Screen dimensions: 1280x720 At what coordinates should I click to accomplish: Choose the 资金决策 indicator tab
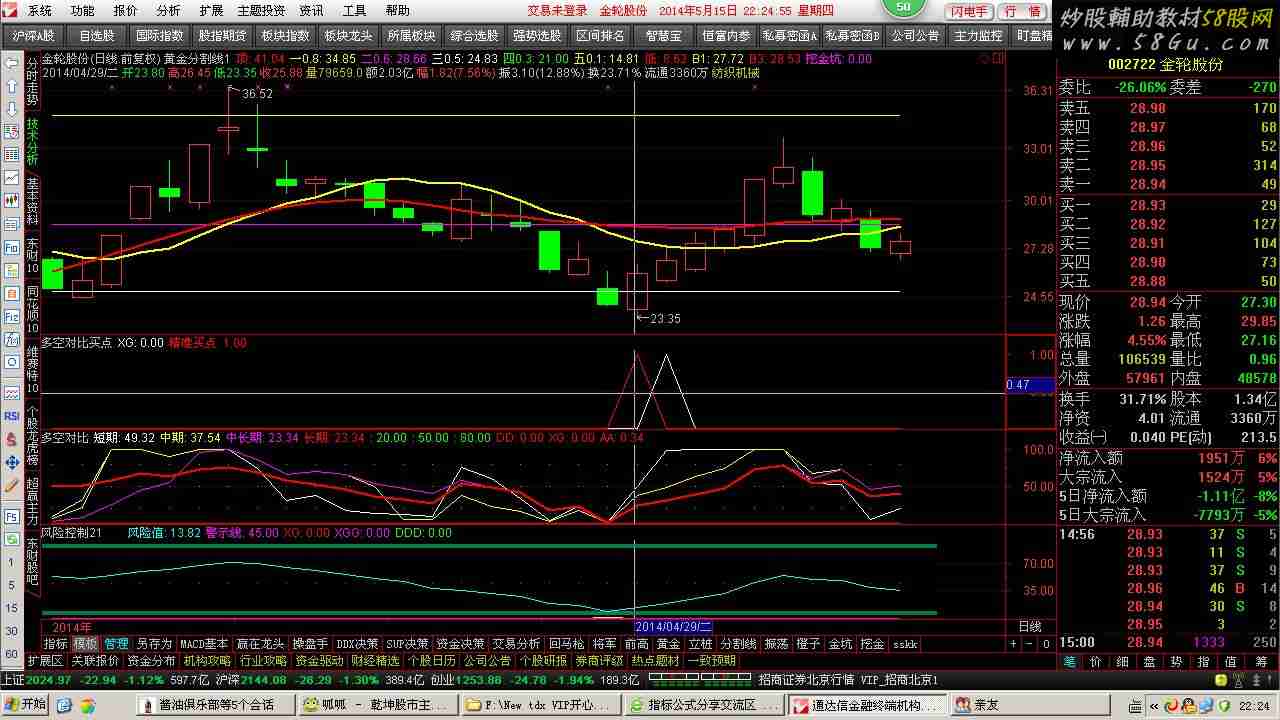click(460, 644)
